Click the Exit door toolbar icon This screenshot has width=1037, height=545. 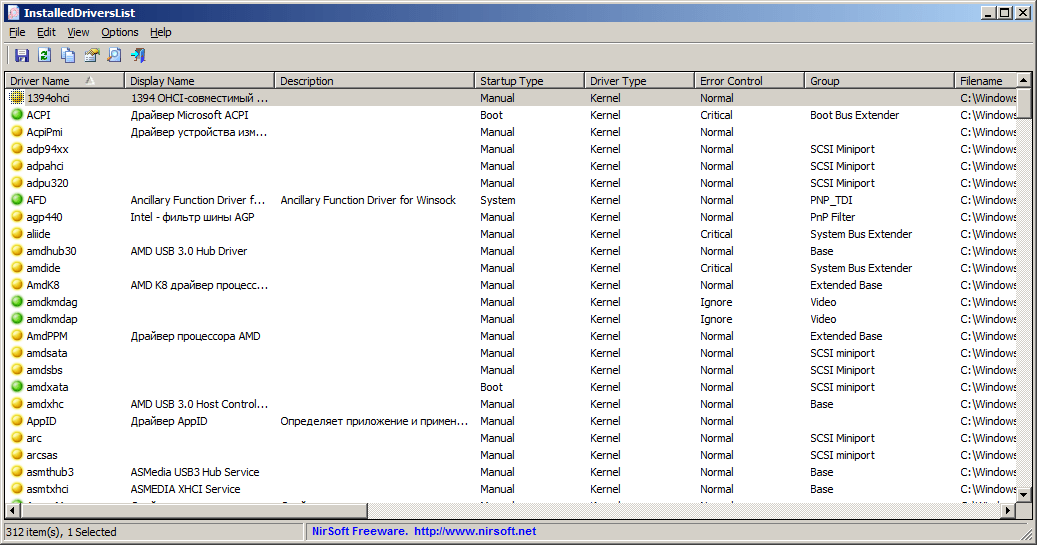click(138, 56)
